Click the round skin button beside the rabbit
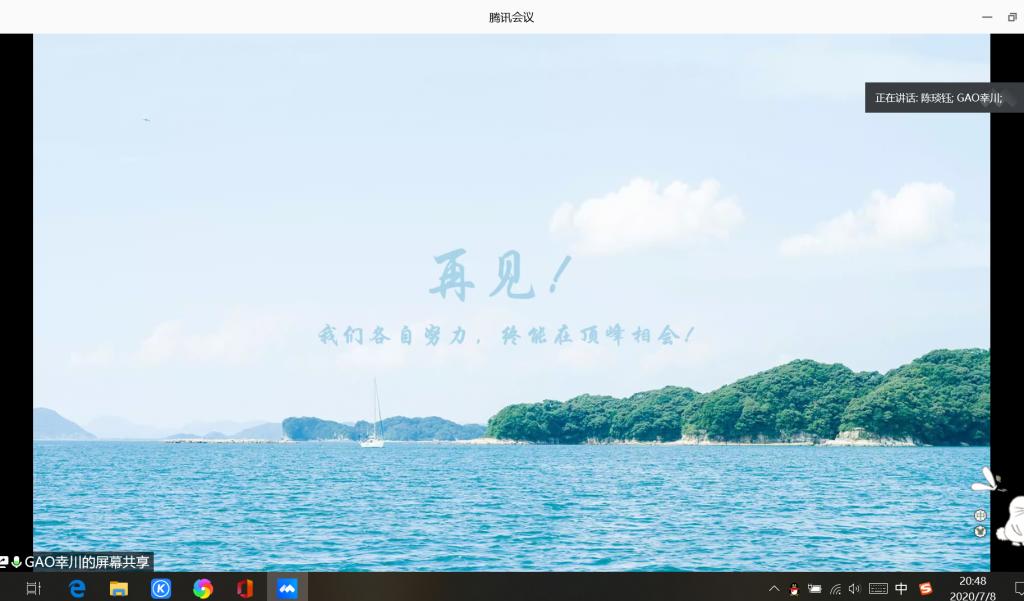Screen dimensions: 1024x601 980,531
